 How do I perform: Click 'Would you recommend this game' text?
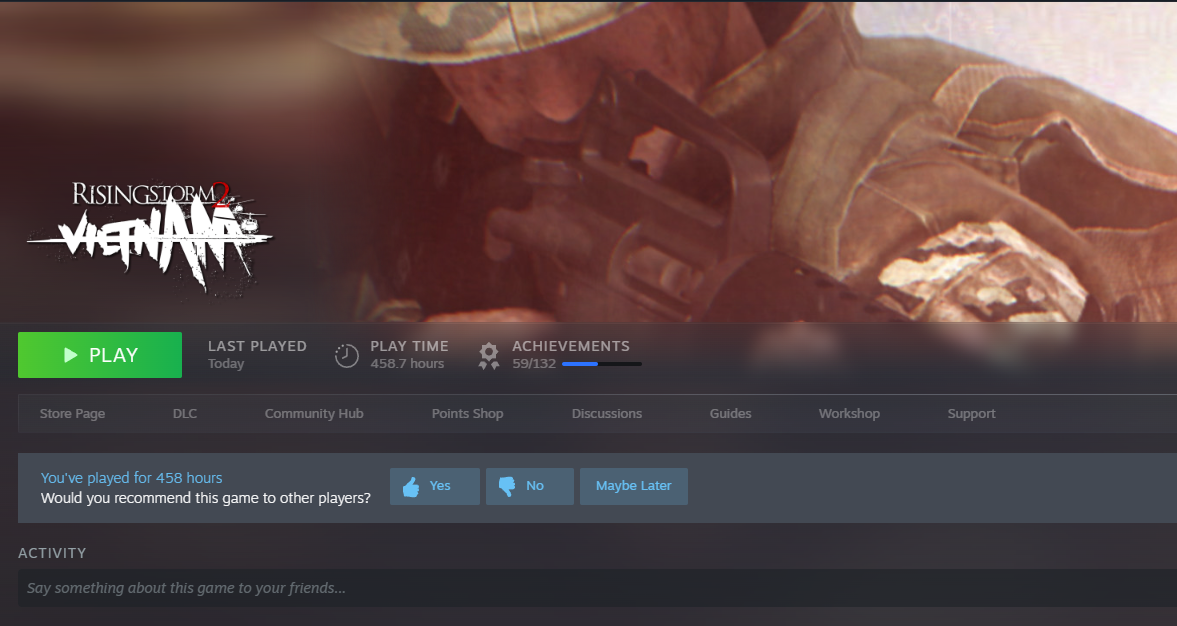pos(206,498)
